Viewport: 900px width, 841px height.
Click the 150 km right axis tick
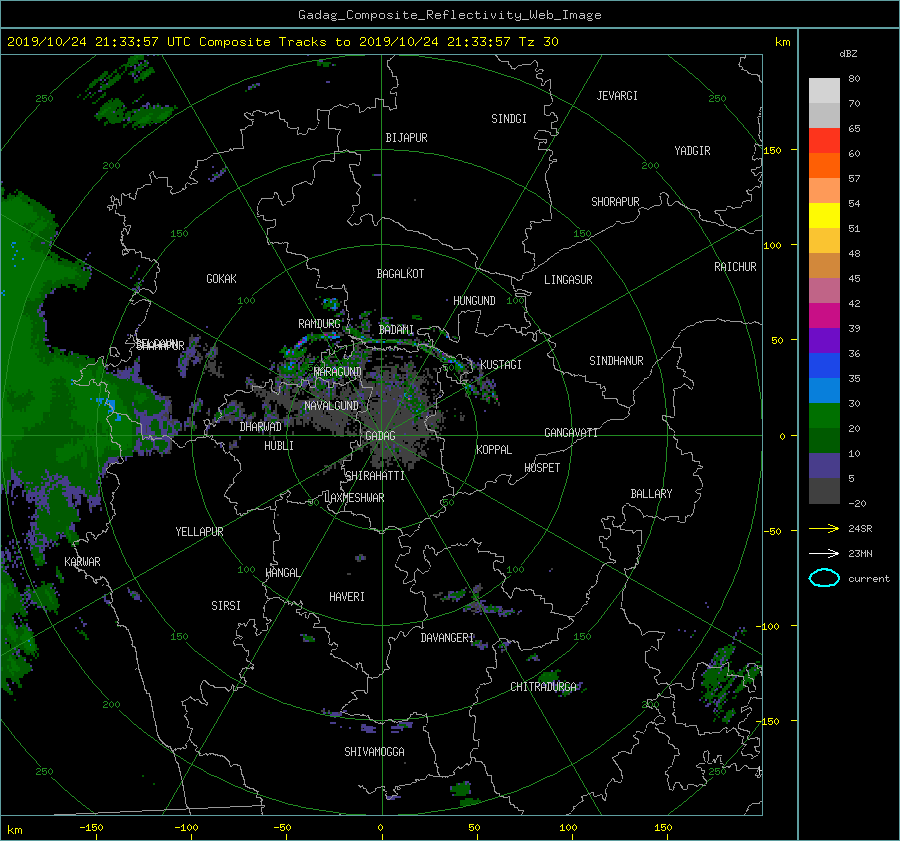coord(773,150)
